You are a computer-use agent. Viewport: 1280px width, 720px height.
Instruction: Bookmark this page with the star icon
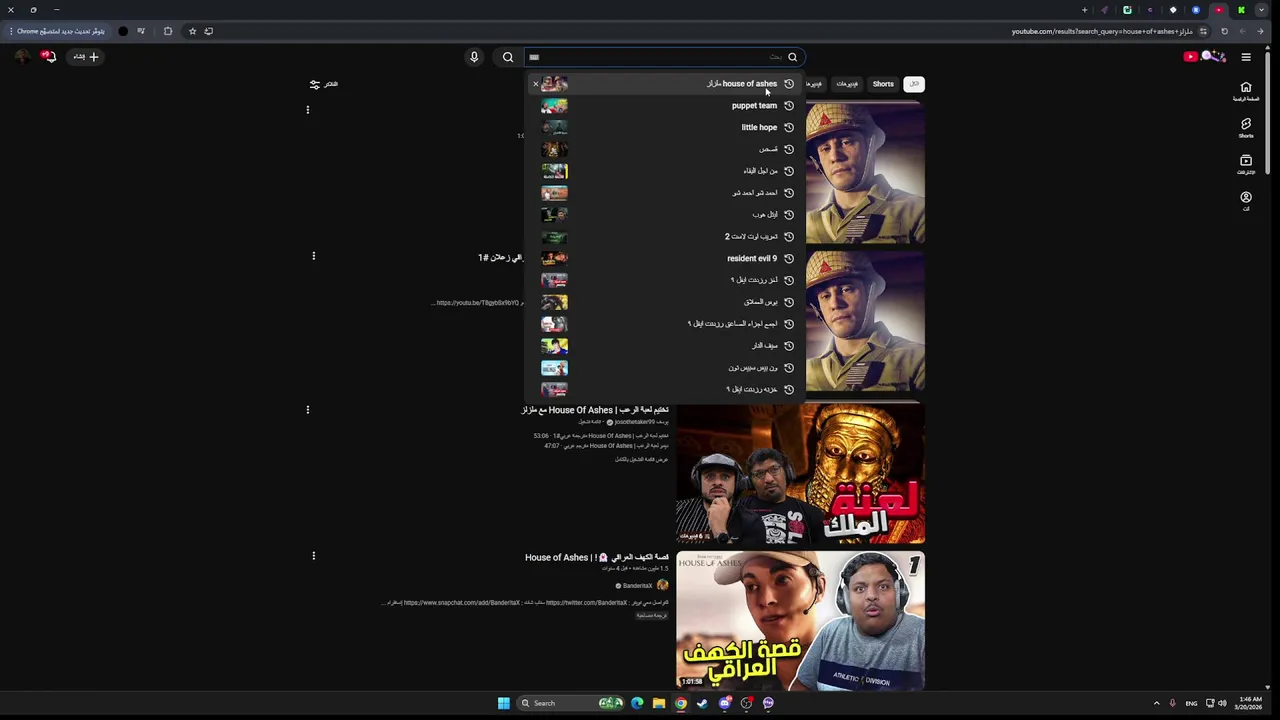tap(192, 31)
